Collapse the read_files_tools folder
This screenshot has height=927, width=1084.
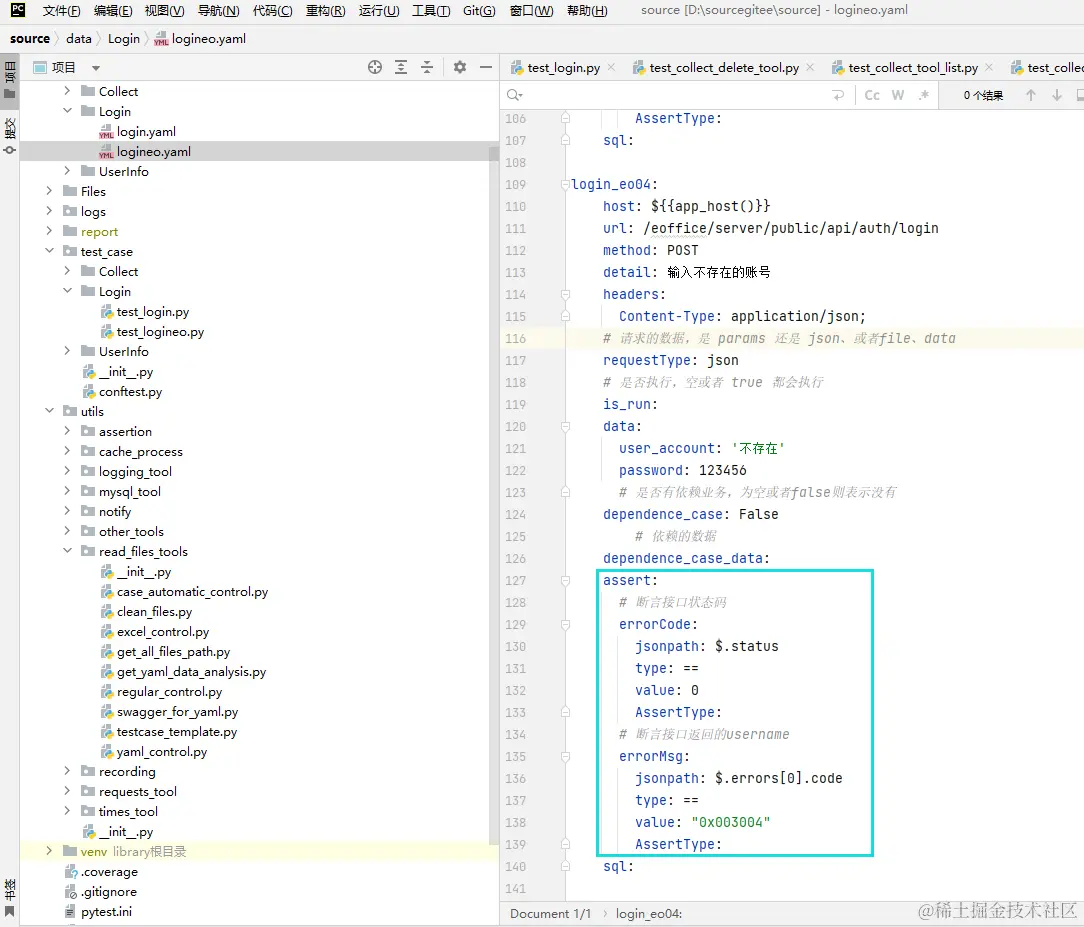pyautogui.click(x=67, y=552)
